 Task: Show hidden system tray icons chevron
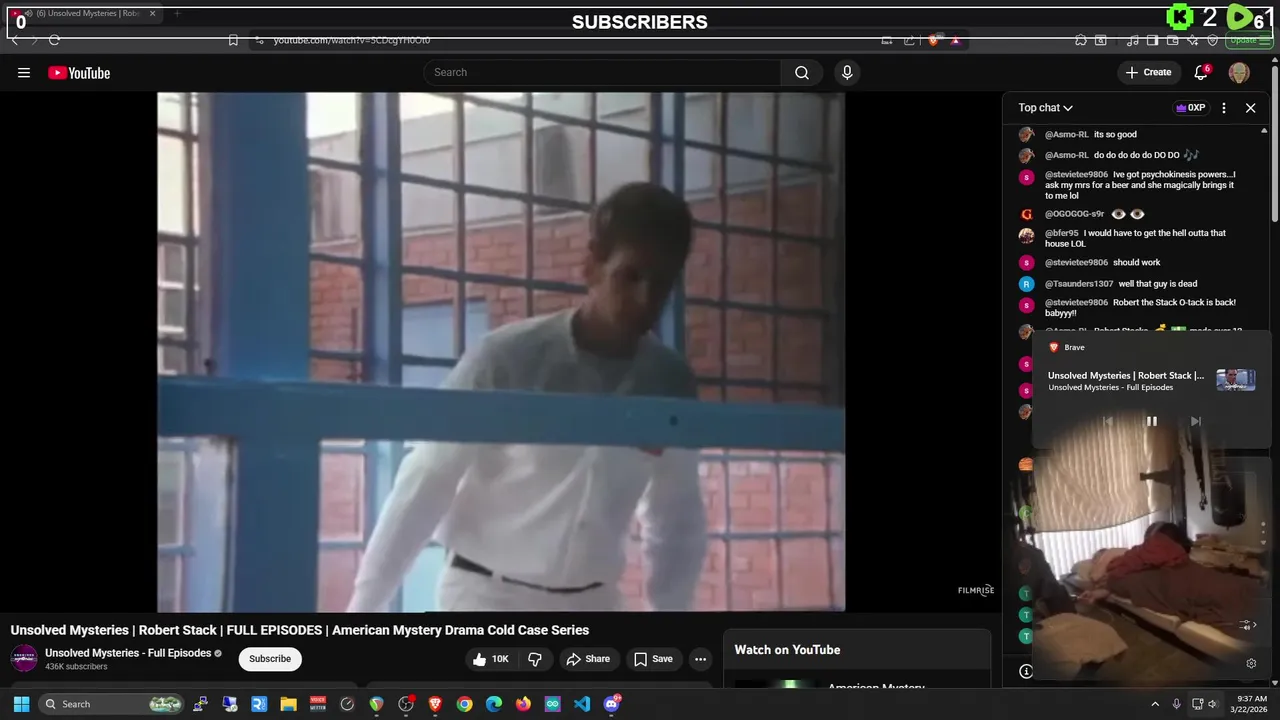pyautogui.click(x=1155, y=704)
